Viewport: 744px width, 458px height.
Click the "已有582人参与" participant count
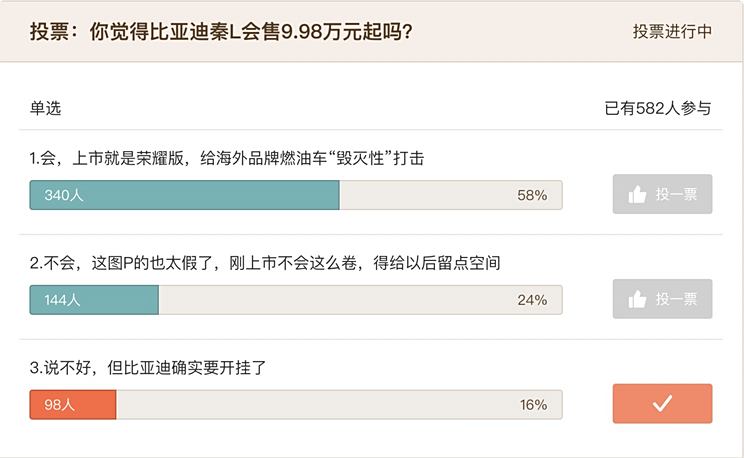tap(658, 108)
